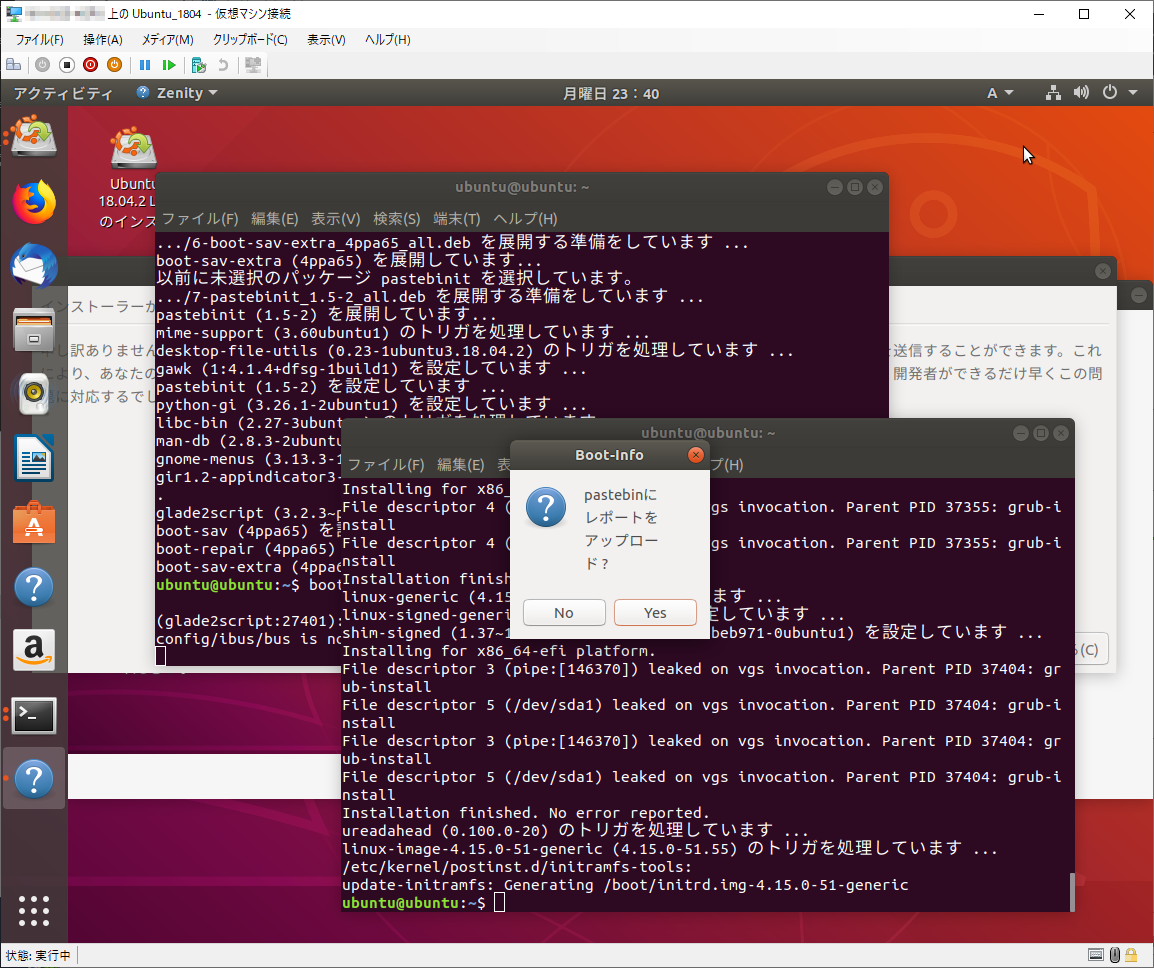Click the back terminal's title bar
1154x968 pixels.
521,187
